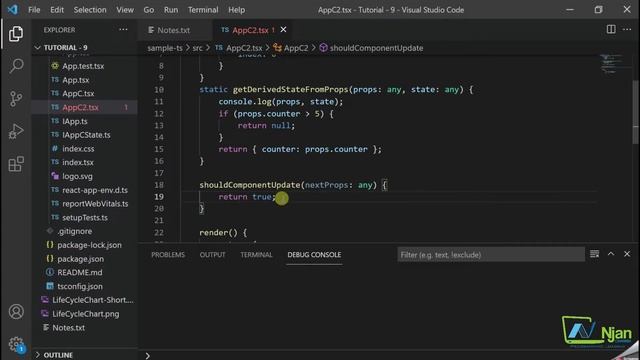Open logo.svg in the explorer
The height and width of the screenshot is (360, 640).
[x=77, y=176]
